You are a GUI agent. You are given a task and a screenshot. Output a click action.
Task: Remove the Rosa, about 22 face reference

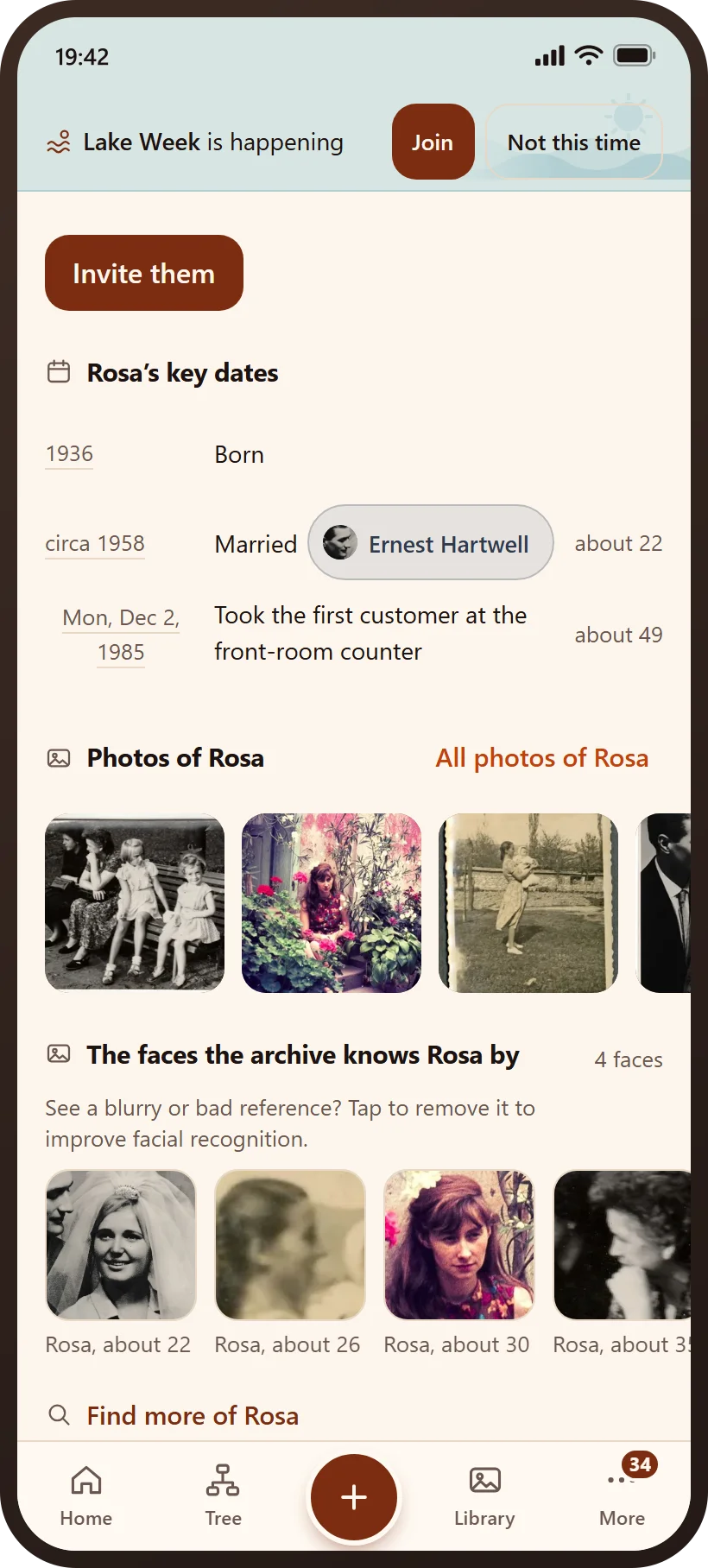coord(121,1245)
